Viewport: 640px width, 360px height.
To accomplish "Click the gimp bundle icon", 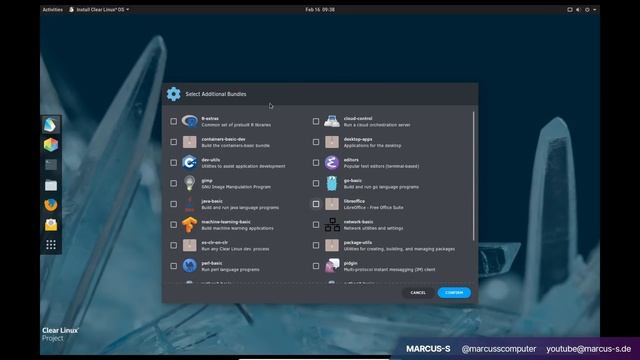I will (x=189, y=183).
